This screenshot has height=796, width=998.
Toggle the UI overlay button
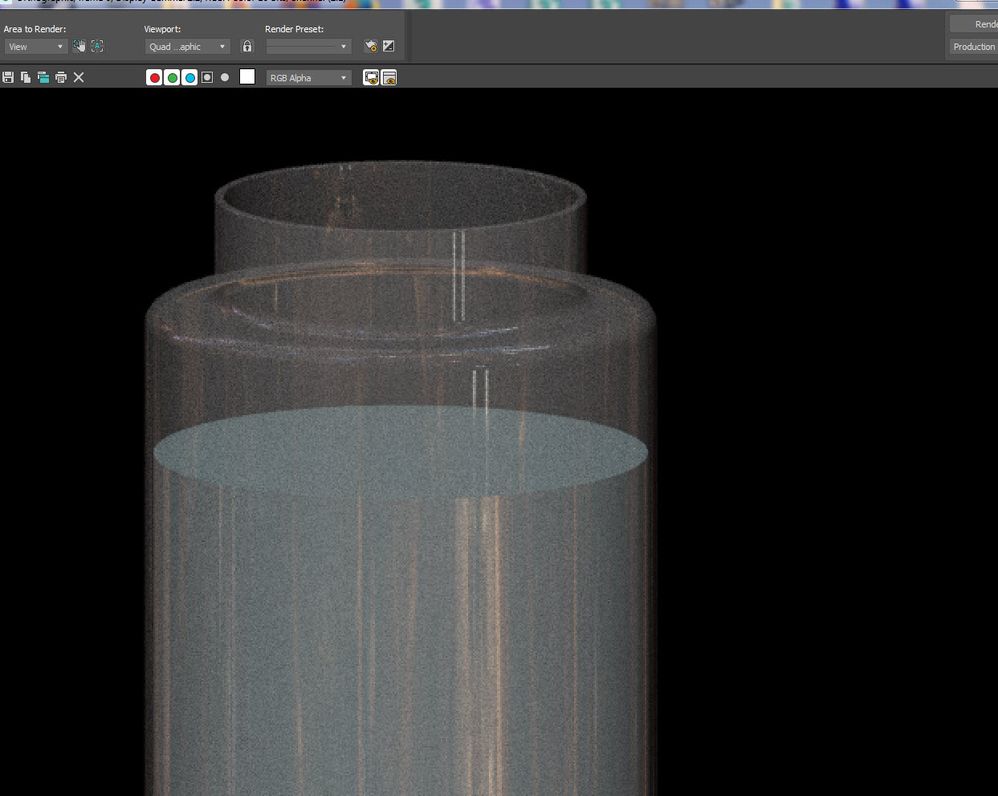(371, 78)
